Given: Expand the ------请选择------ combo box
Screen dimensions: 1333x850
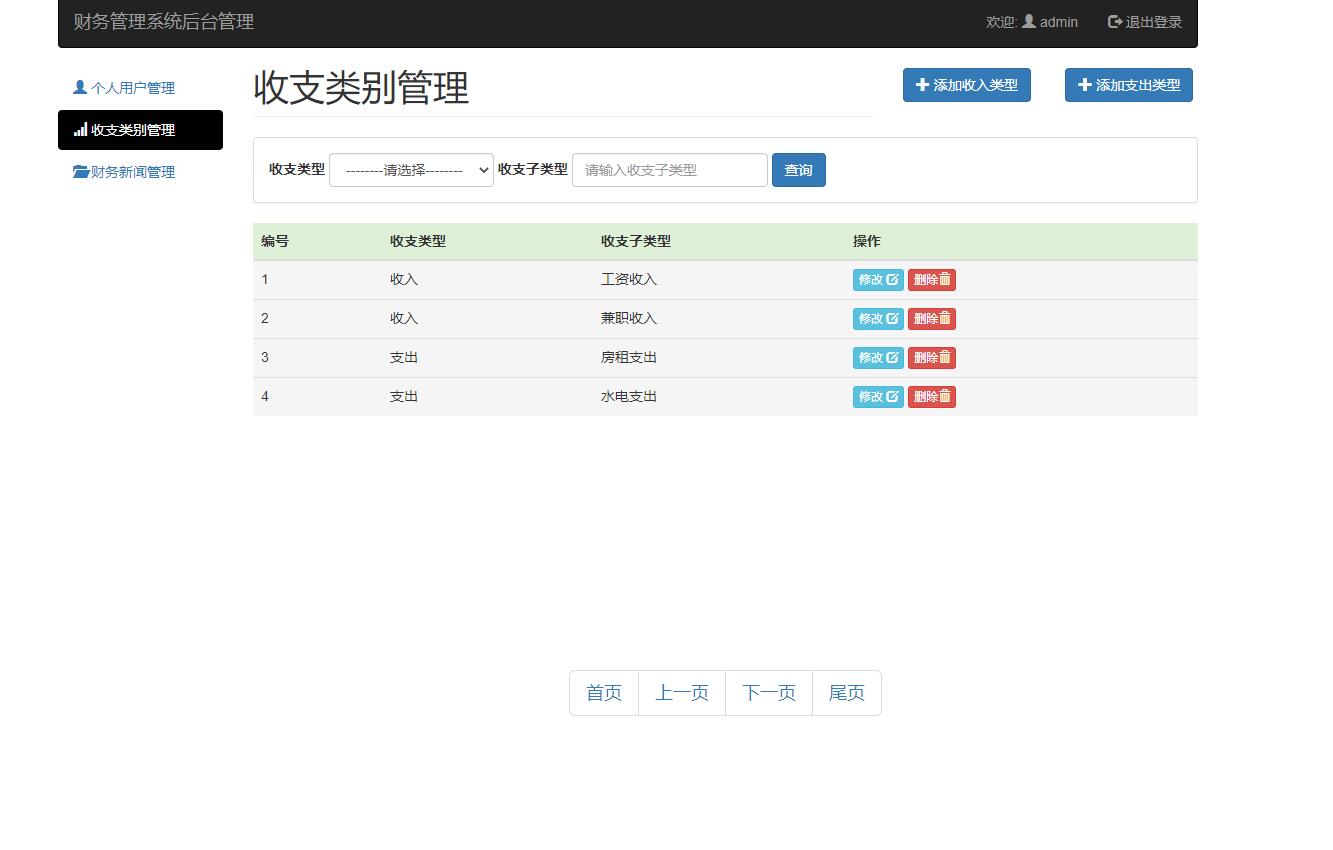Looking at the screenshot, I should point(410,170).
